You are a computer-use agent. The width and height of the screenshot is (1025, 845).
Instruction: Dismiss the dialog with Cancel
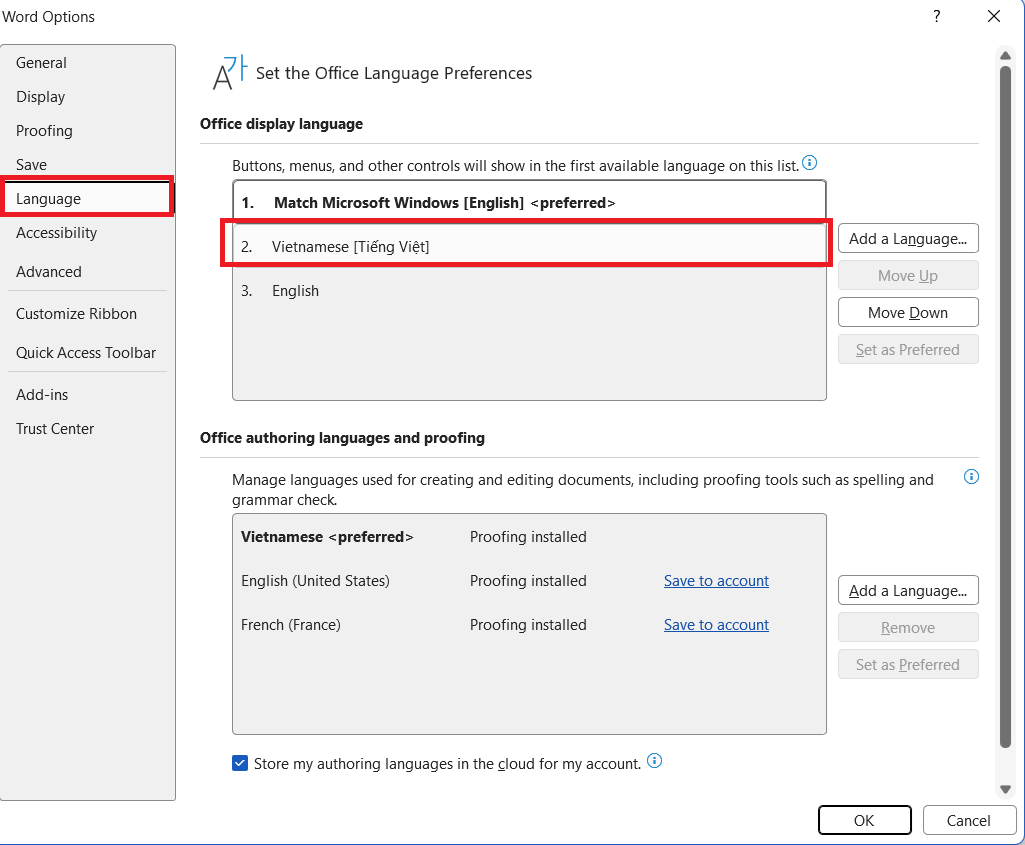pyautogui.click(x=969, y=820)
